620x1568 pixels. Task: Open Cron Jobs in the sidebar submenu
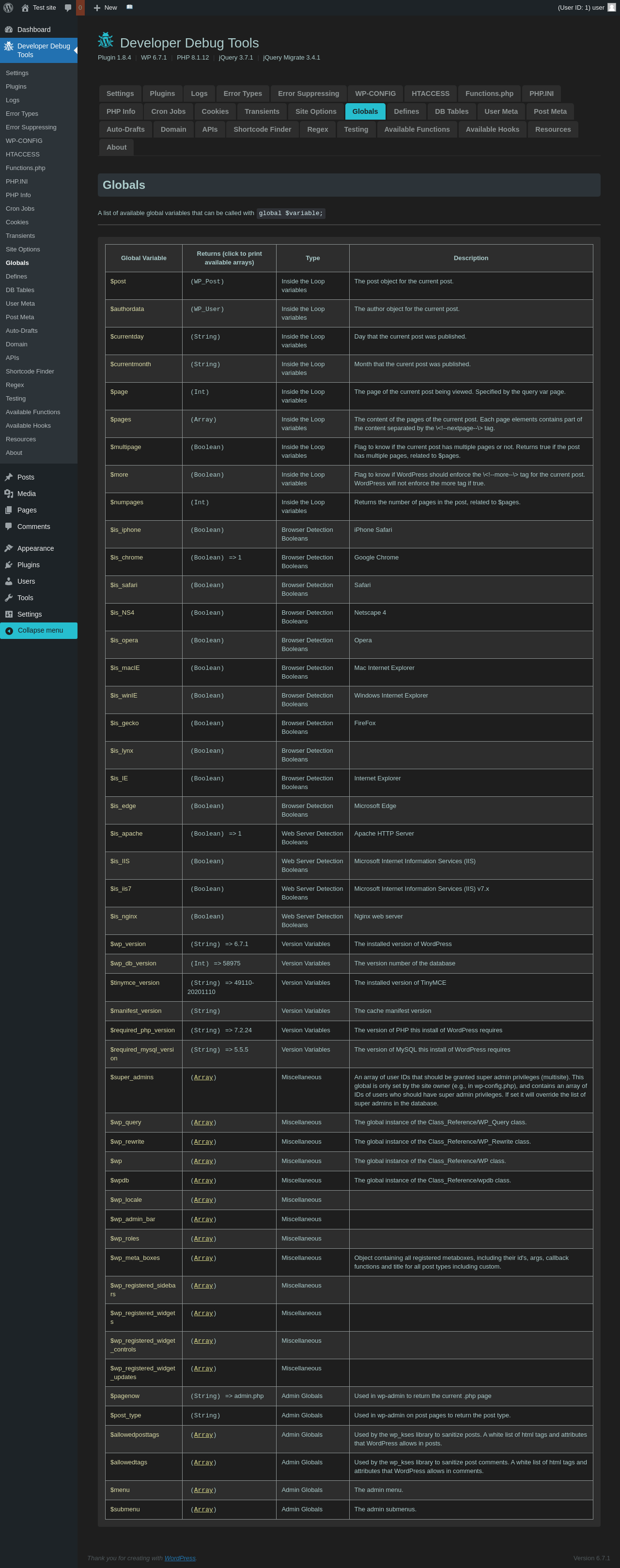point(20,209)
